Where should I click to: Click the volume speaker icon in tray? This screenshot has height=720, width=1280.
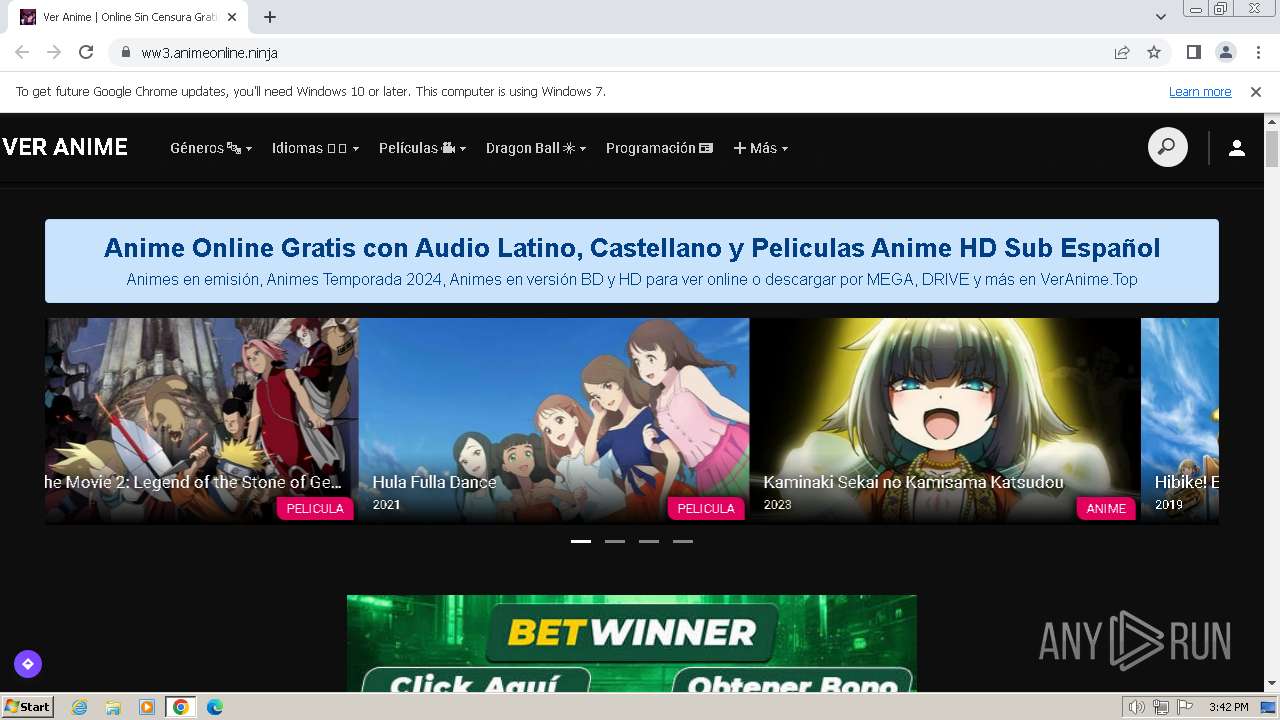point(1137,707)
